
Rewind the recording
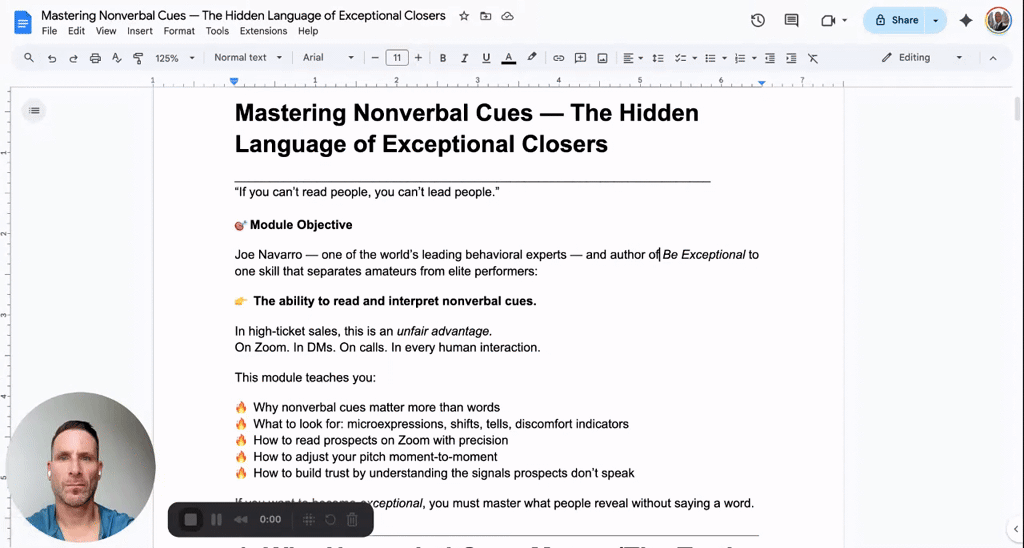(x=241, y=519)
